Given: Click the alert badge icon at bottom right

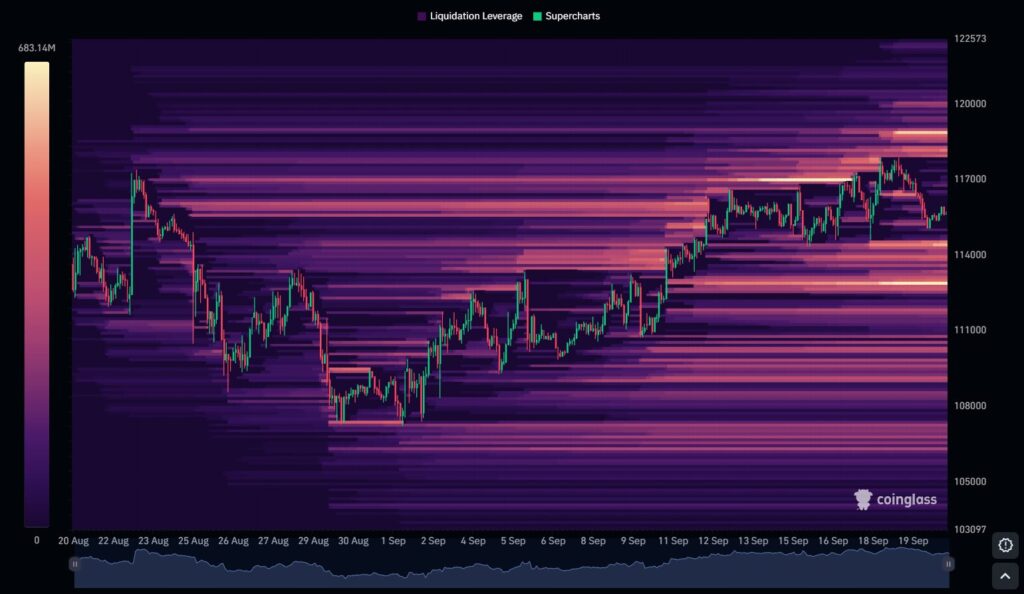Looking at the screenshot, I should [1005, 545].
